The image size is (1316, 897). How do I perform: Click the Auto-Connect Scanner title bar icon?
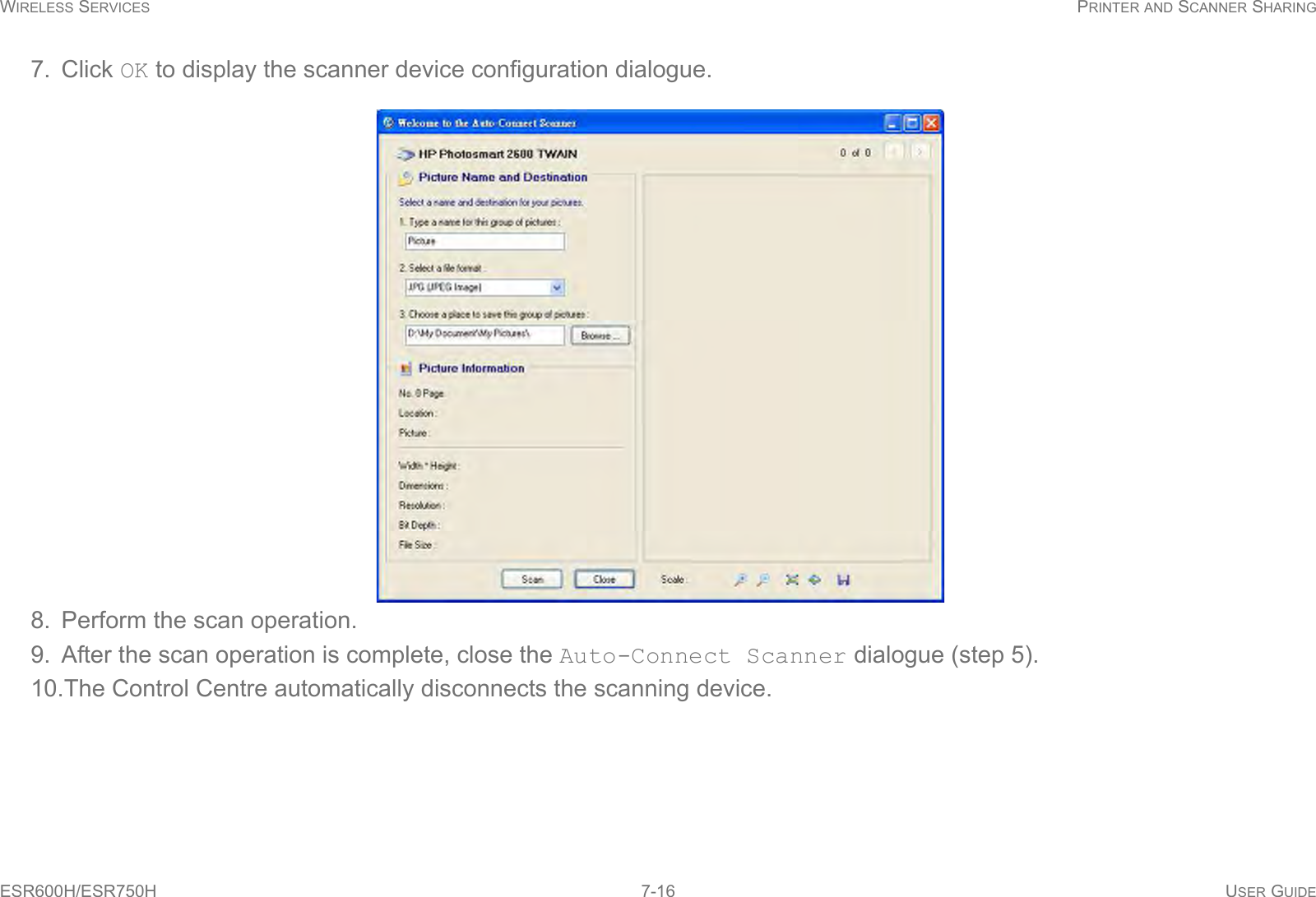pos(389,123)
